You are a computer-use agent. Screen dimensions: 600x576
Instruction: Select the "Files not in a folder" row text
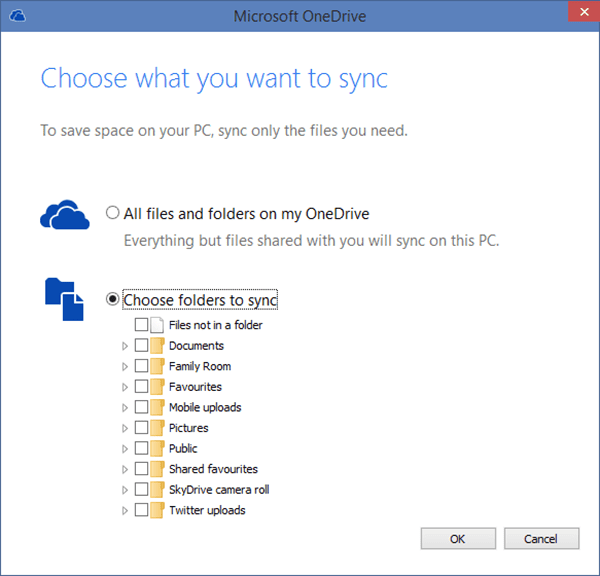[x=216, y=325]
